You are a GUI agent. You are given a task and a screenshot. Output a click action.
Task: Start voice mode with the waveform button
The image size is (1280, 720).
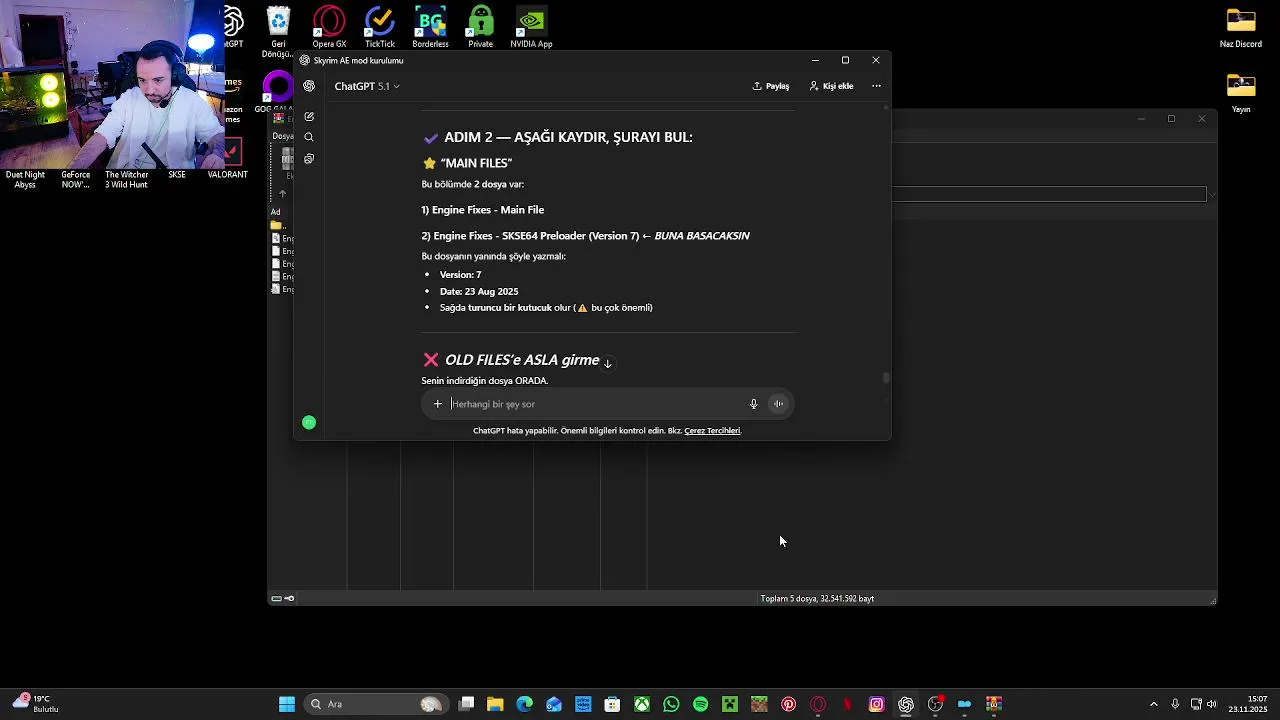[778, 404]
